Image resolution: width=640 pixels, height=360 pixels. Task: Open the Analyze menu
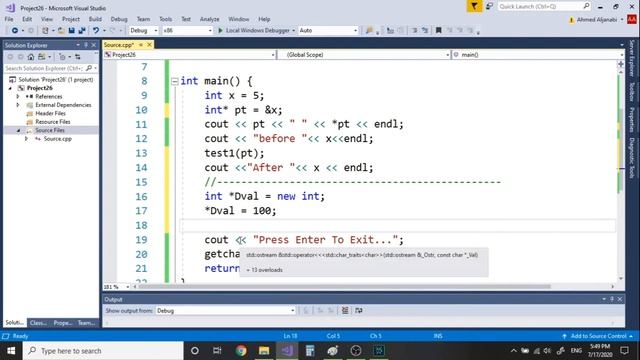tap(209, 19)
